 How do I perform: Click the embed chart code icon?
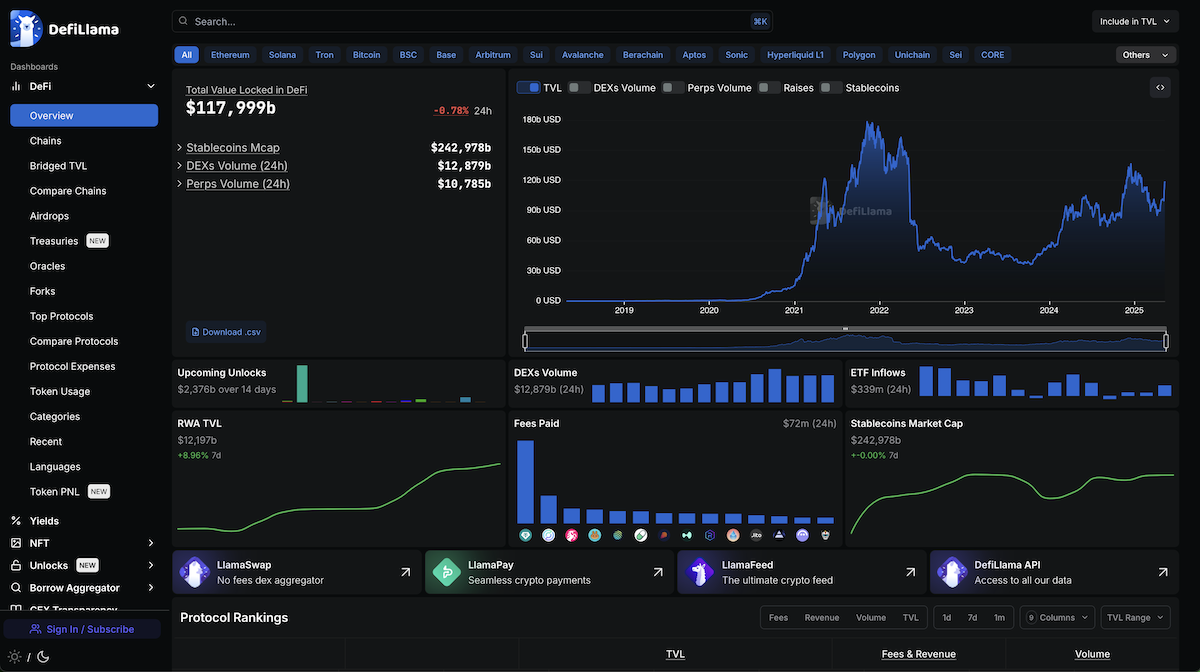1160,87
